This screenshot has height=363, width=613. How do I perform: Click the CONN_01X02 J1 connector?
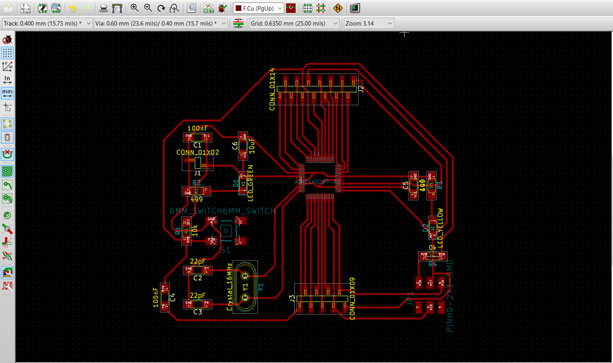[197, 162]
